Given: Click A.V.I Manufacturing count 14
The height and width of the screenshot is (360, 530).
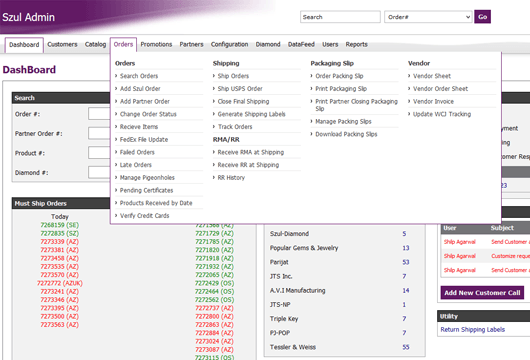Looking at the screenshot, I should pyautogui.click(x=406, y=291).
